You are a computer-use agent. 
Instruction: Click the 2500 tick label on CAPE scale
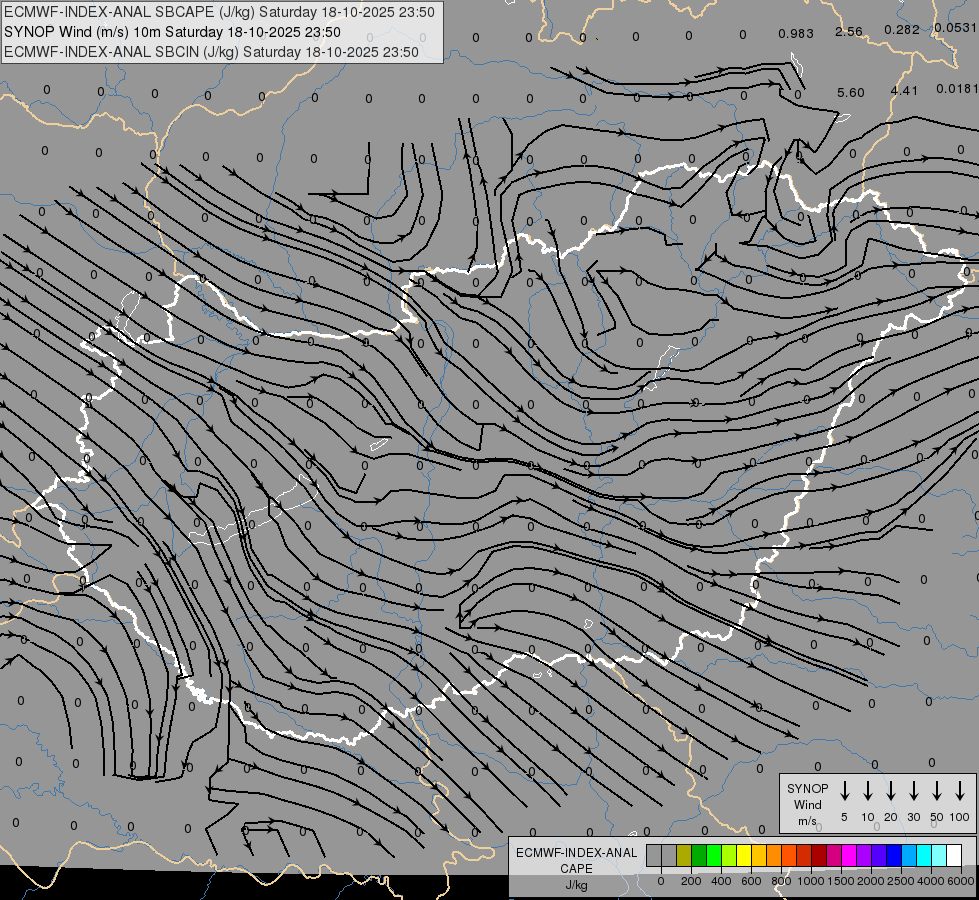901,881
